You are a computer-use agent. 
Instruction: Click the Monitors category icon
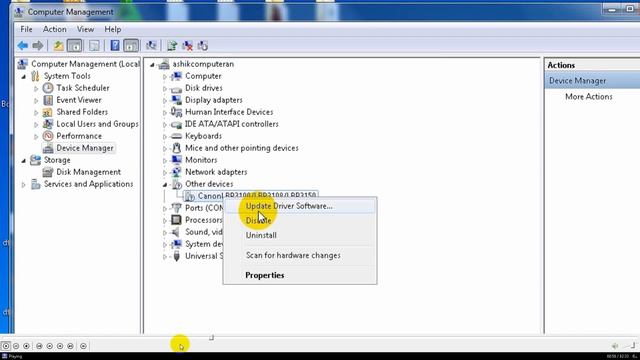pos(176,160)
